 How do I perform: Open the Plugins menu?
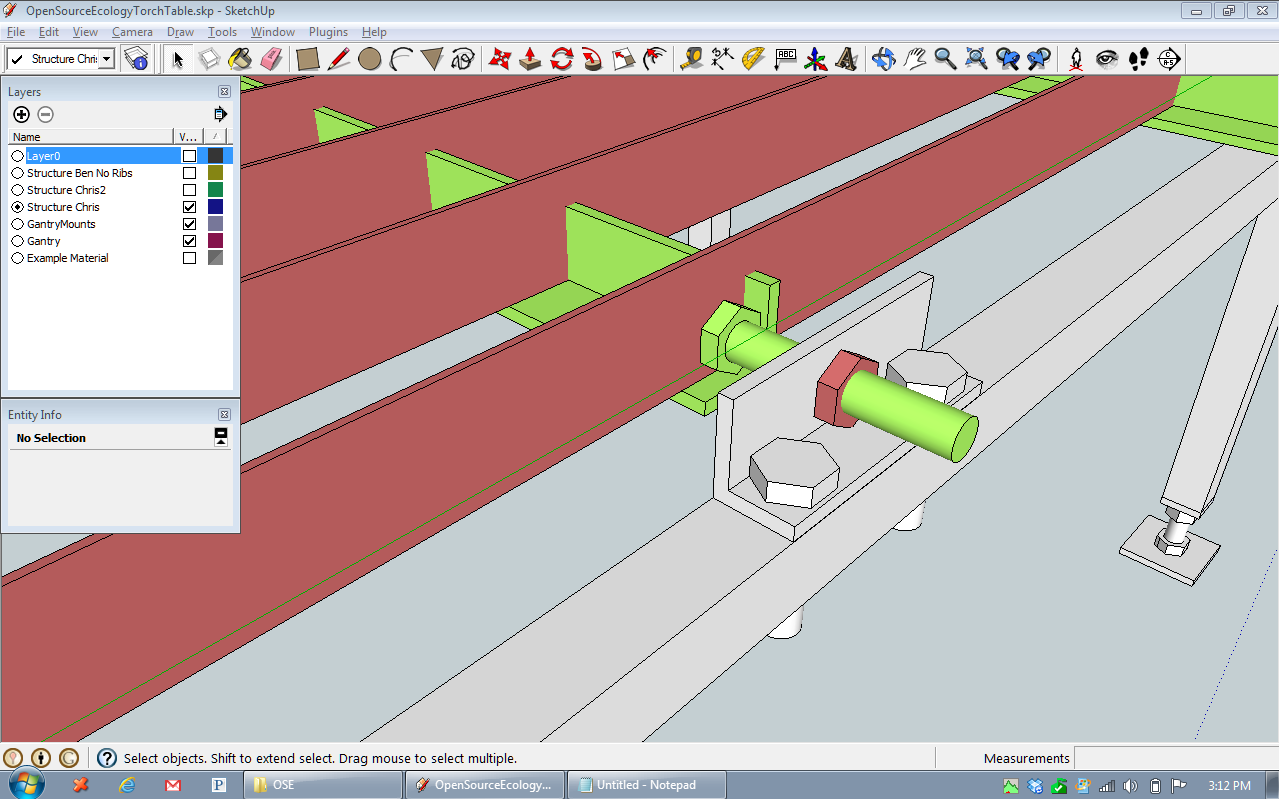(328, 32)
